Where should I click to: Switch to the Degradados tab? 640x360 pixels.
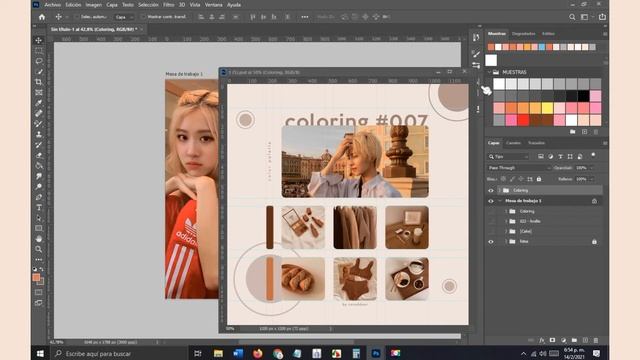[524, 34]
